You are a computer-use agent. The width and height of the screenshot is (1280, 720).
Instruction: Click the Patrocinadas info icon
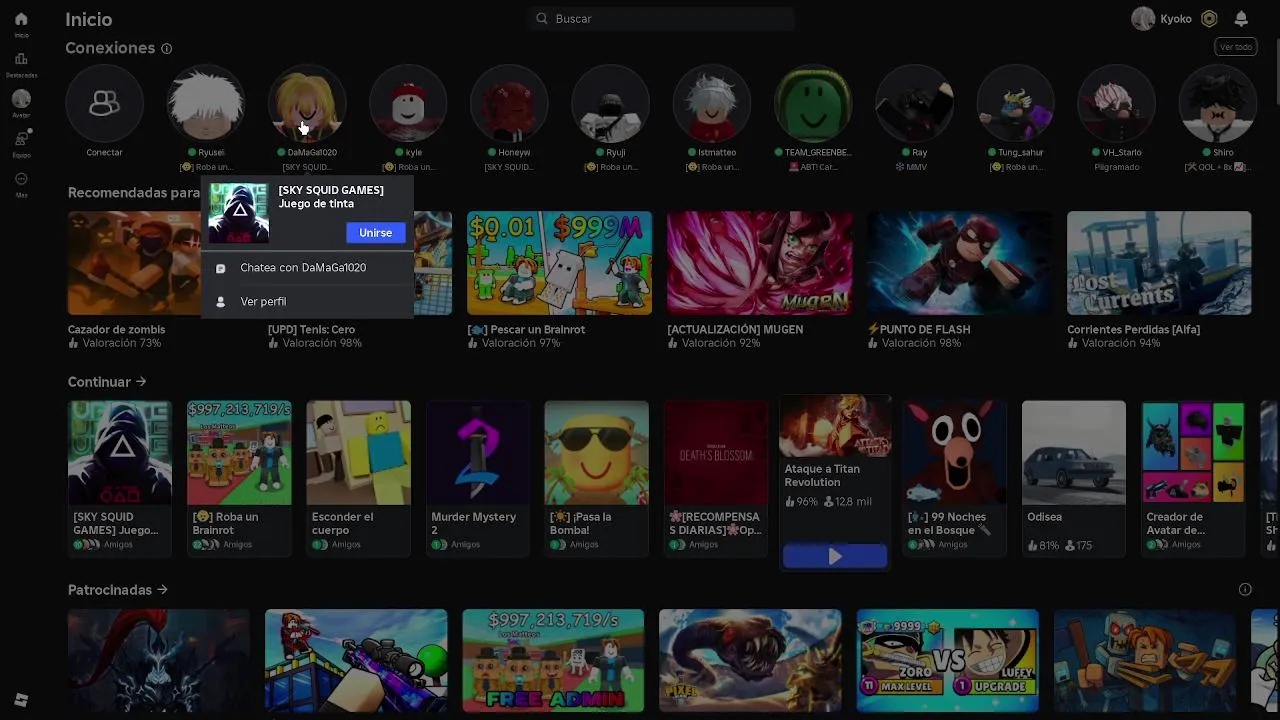(x=1245, y=590)
